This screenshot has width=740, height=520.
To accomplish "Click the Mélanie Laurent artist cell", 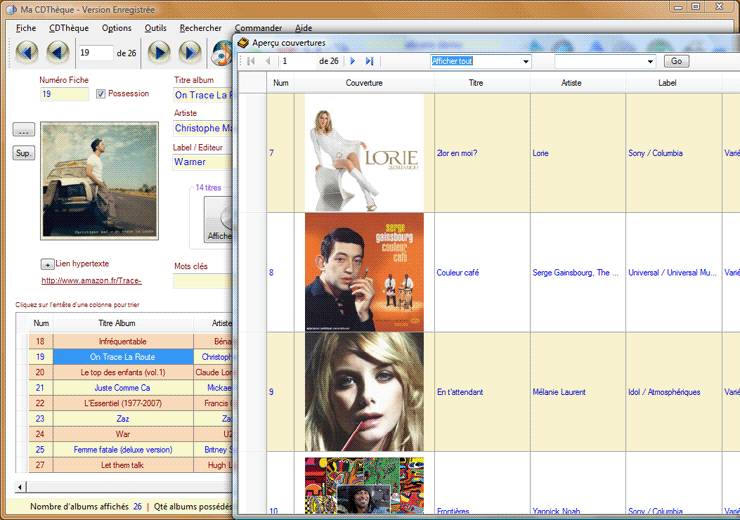I will 578,392.
